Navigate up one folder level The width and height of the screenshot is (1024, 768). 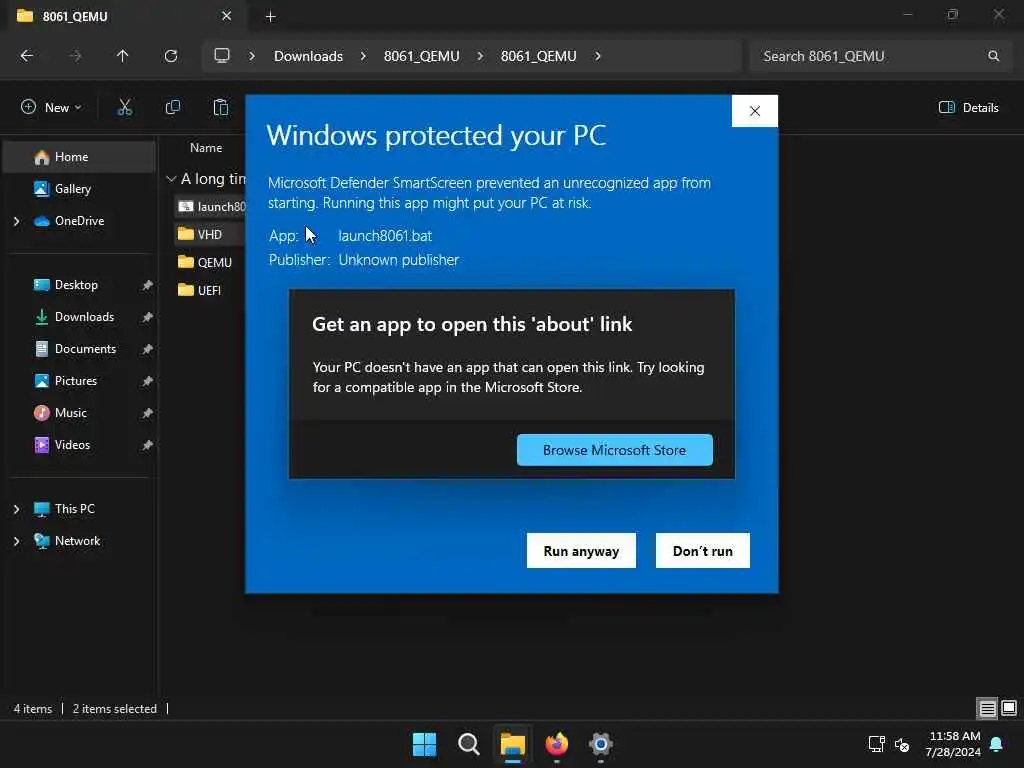pos(122,56)
